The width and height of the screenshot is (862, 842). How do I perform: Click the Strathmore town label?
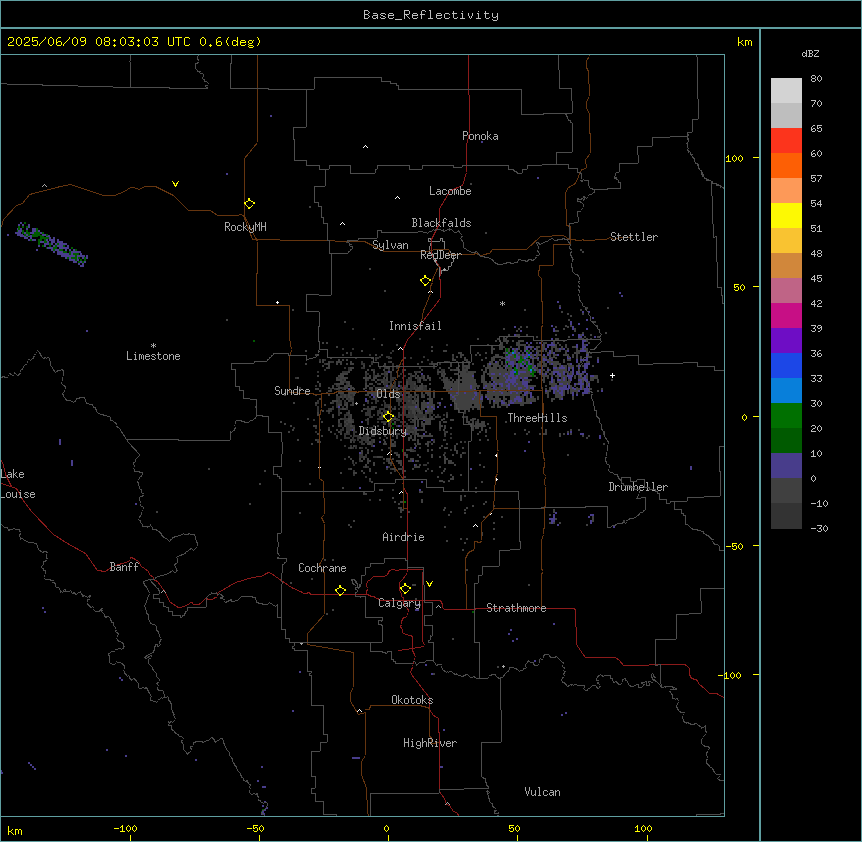(516, 608)
